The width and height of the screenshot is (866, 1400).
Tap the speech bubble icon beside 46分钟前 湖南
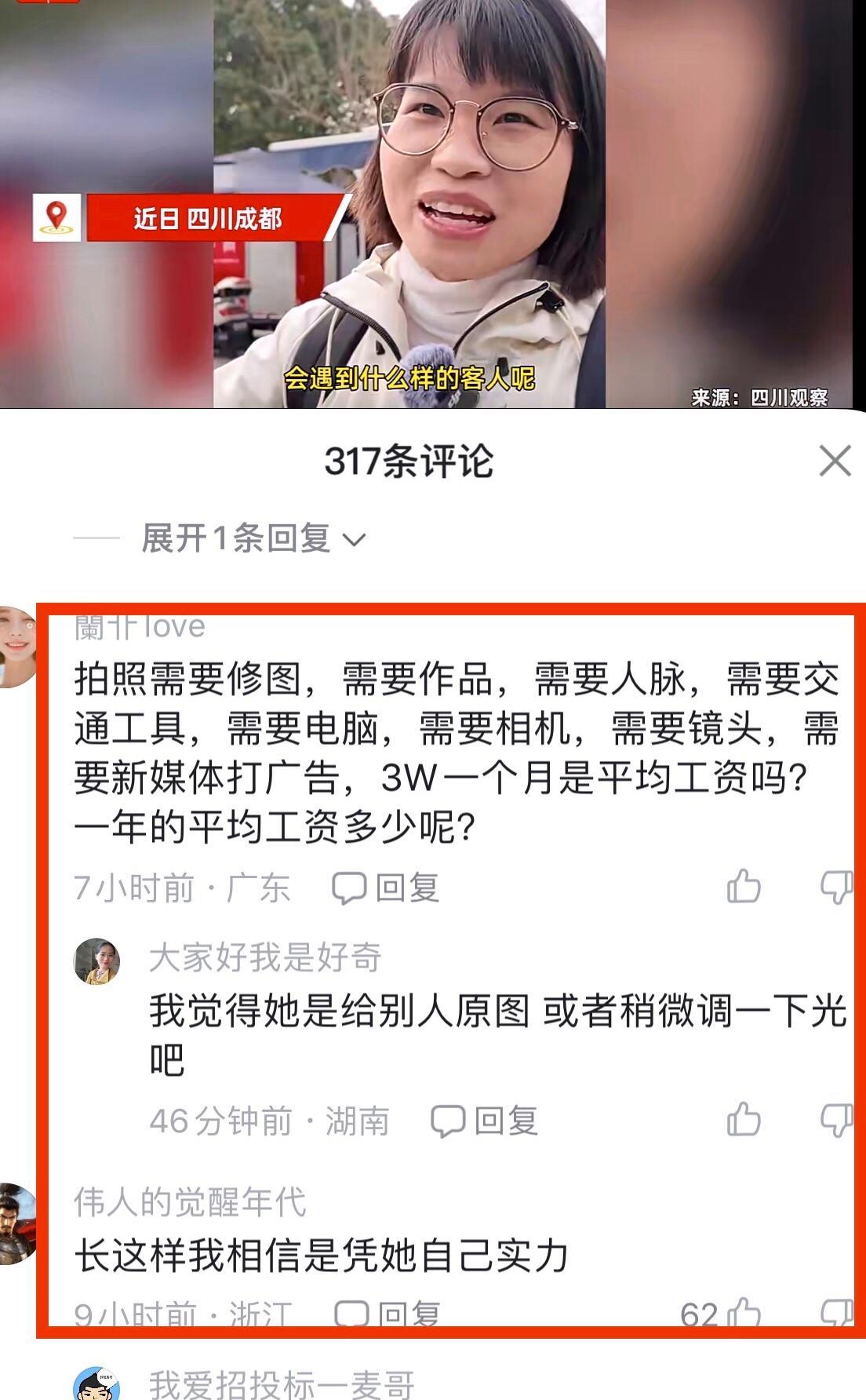pos(448,1121)
